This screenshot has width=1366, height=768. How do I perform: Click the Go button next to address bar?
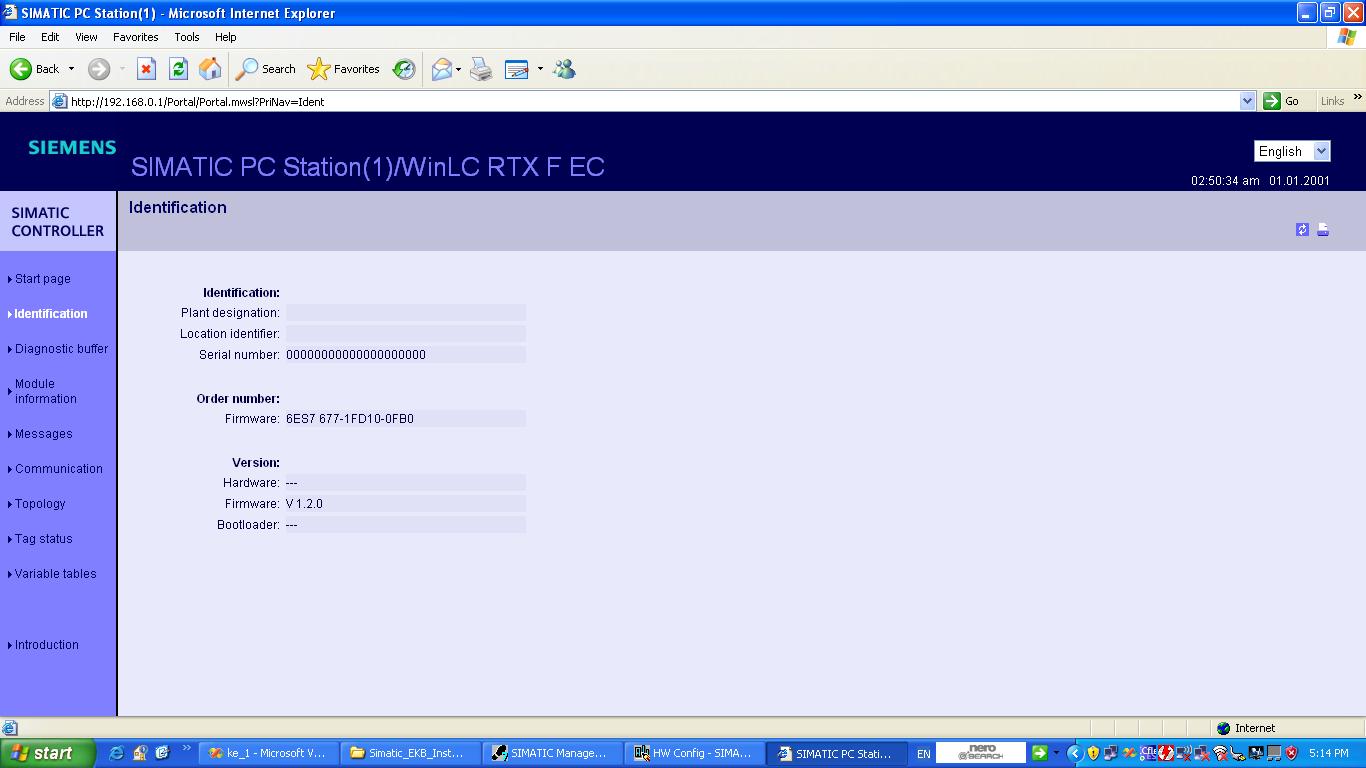click(1282, 101)
